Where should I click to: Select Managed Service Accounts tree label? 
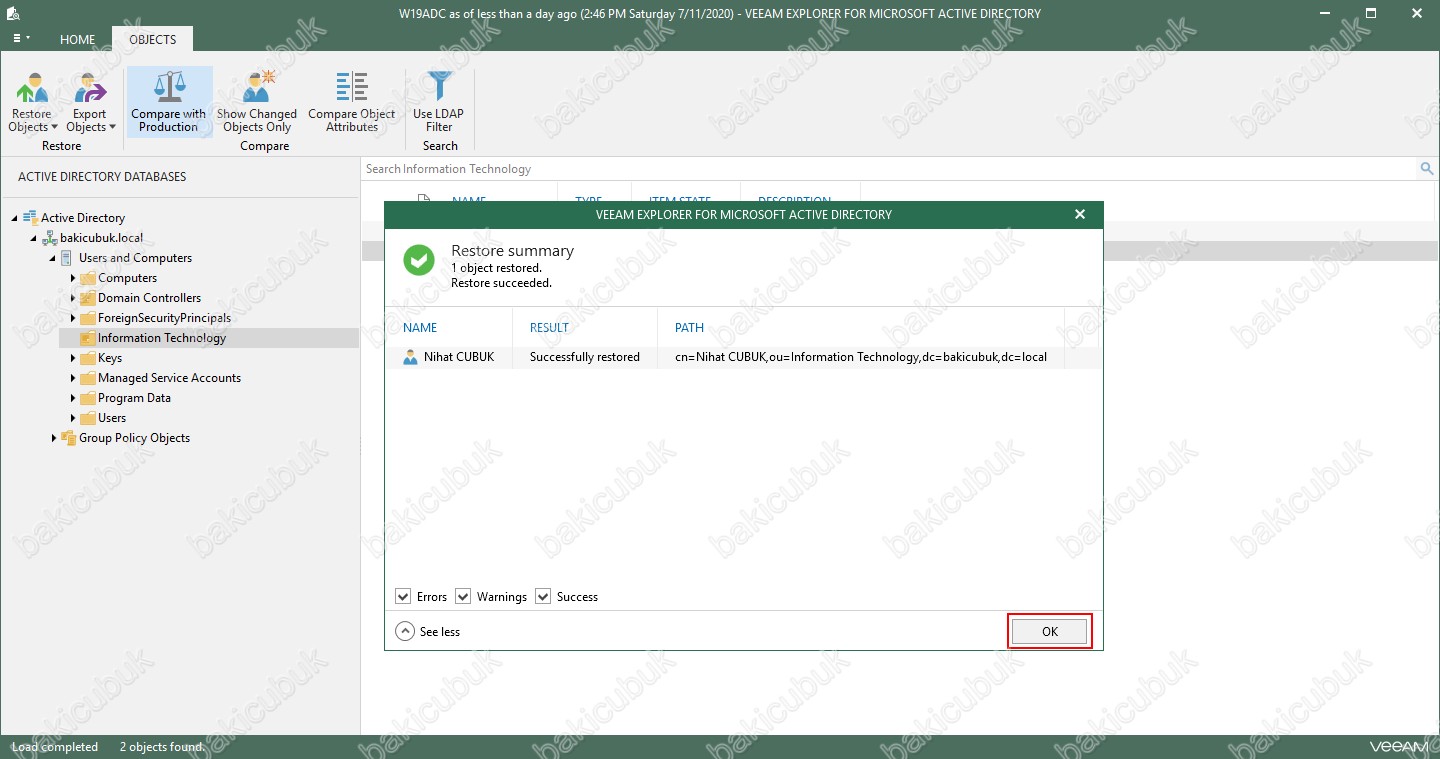(169, 378)
